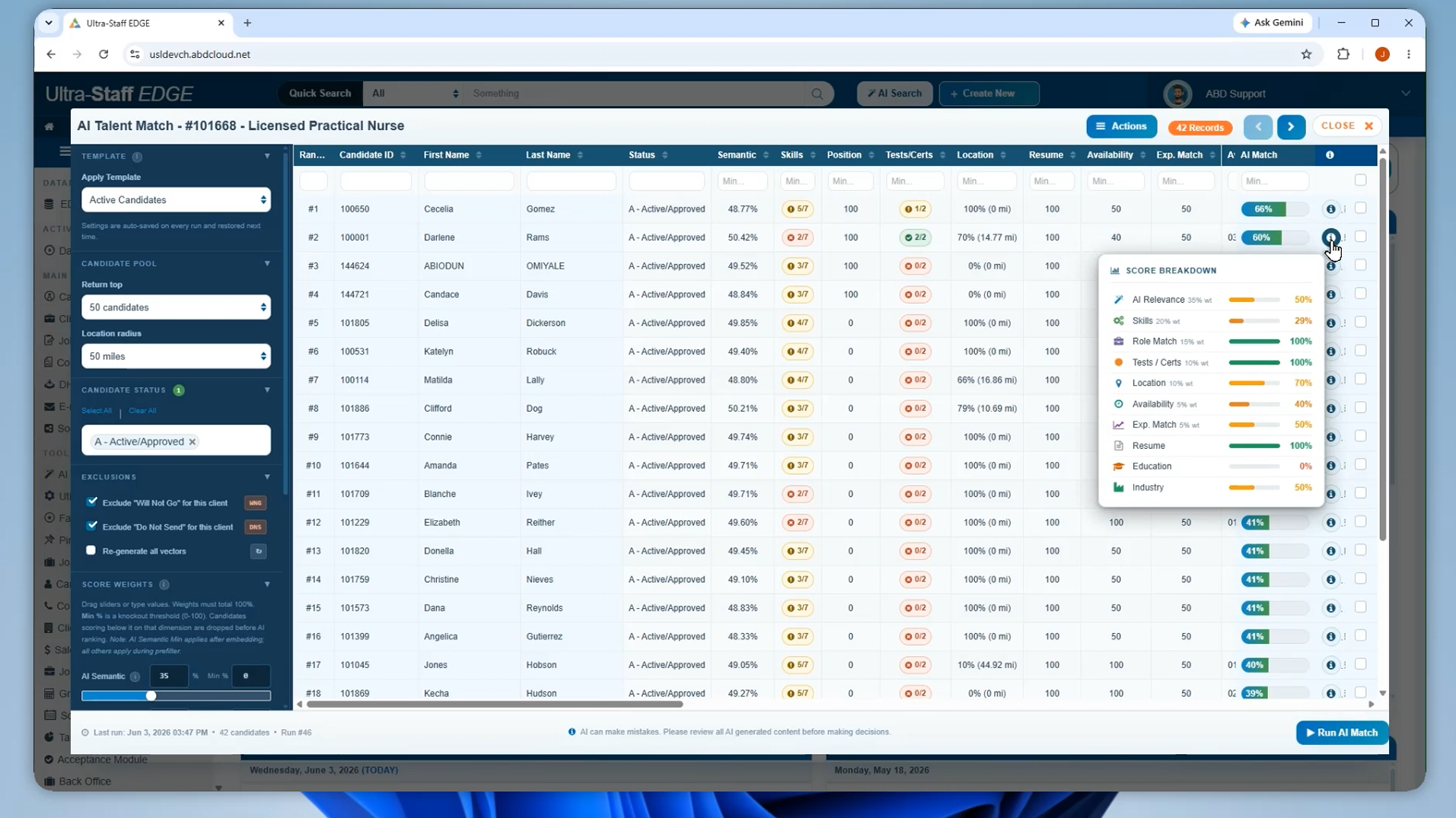
Task: Click the Select All status link
Action: (x=97, y=411)
